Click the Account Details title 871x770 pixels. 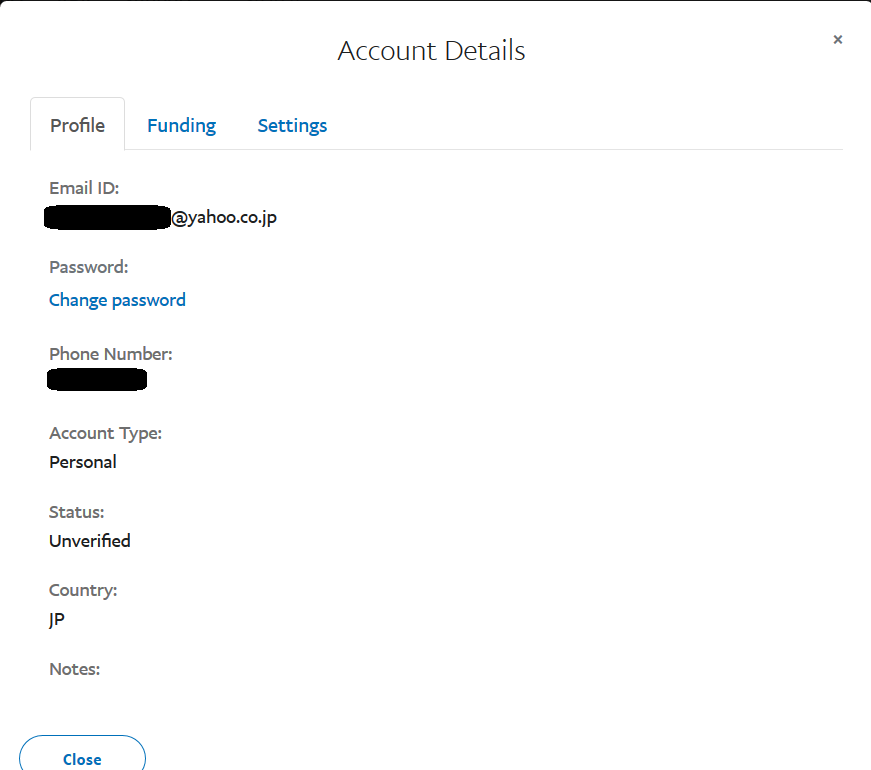[x=431, y=51]
